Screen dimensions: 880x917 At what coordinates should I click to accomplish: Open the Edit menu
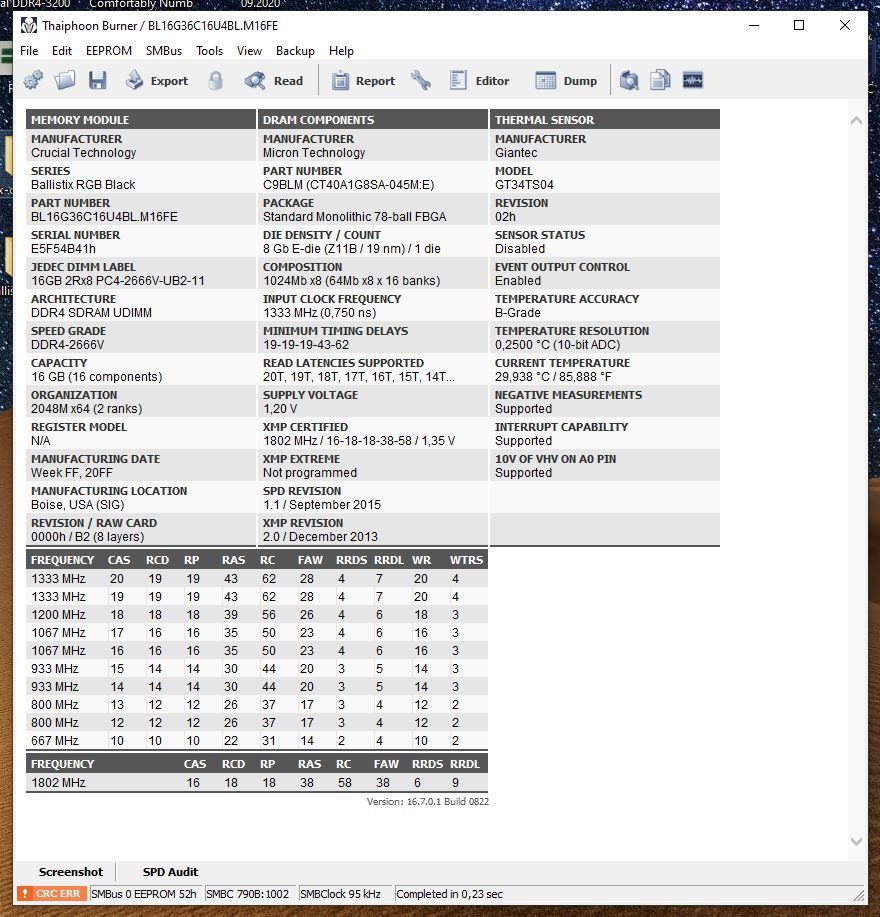[x=62, y=51]
